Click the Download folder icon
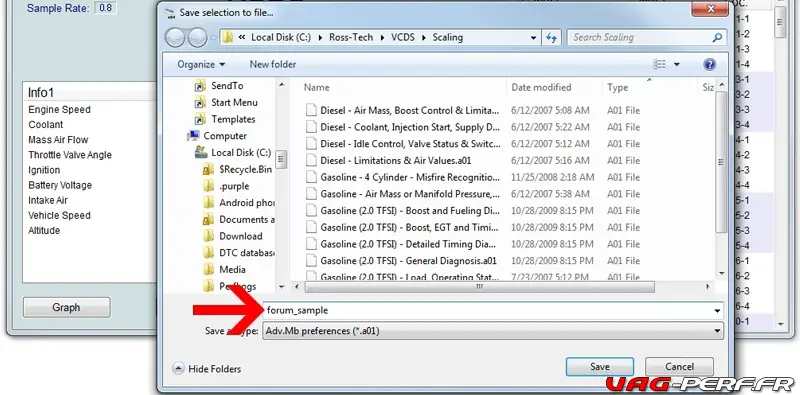Image resolution: width=800 pixels, height=395 pixels. (208, 236)
